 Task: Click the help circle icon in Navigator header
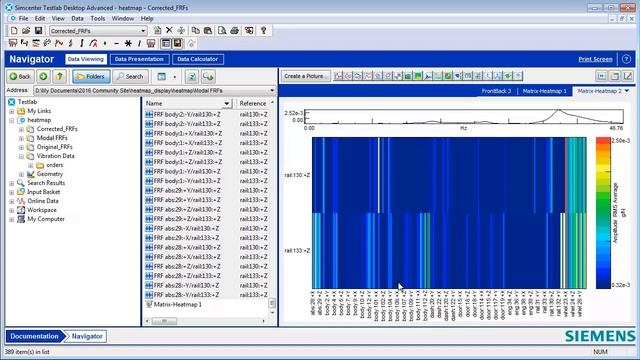point(626,59)
